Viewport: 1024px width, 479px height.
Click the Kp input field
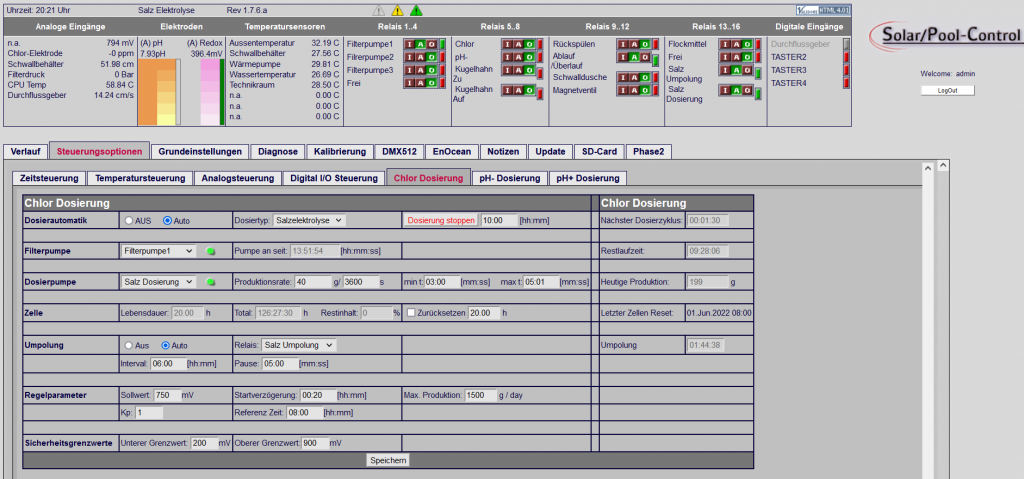point(149,412)
